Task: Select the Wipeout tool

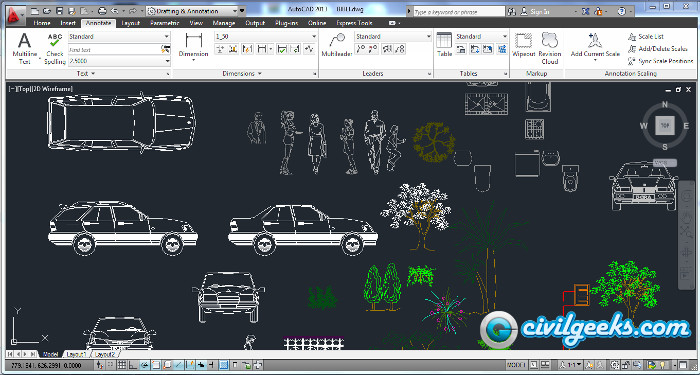Action: click(x=523, y=45)
